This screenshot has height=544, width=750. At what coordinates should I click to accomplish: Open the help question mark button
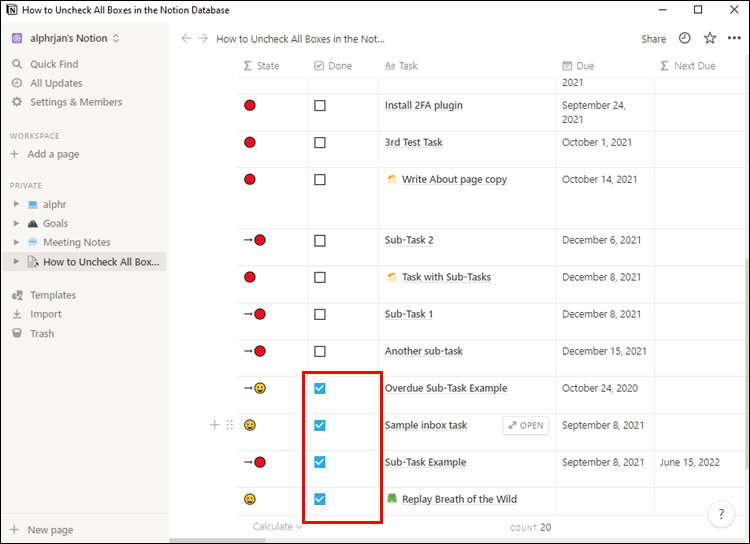click(x=721, y=514)
